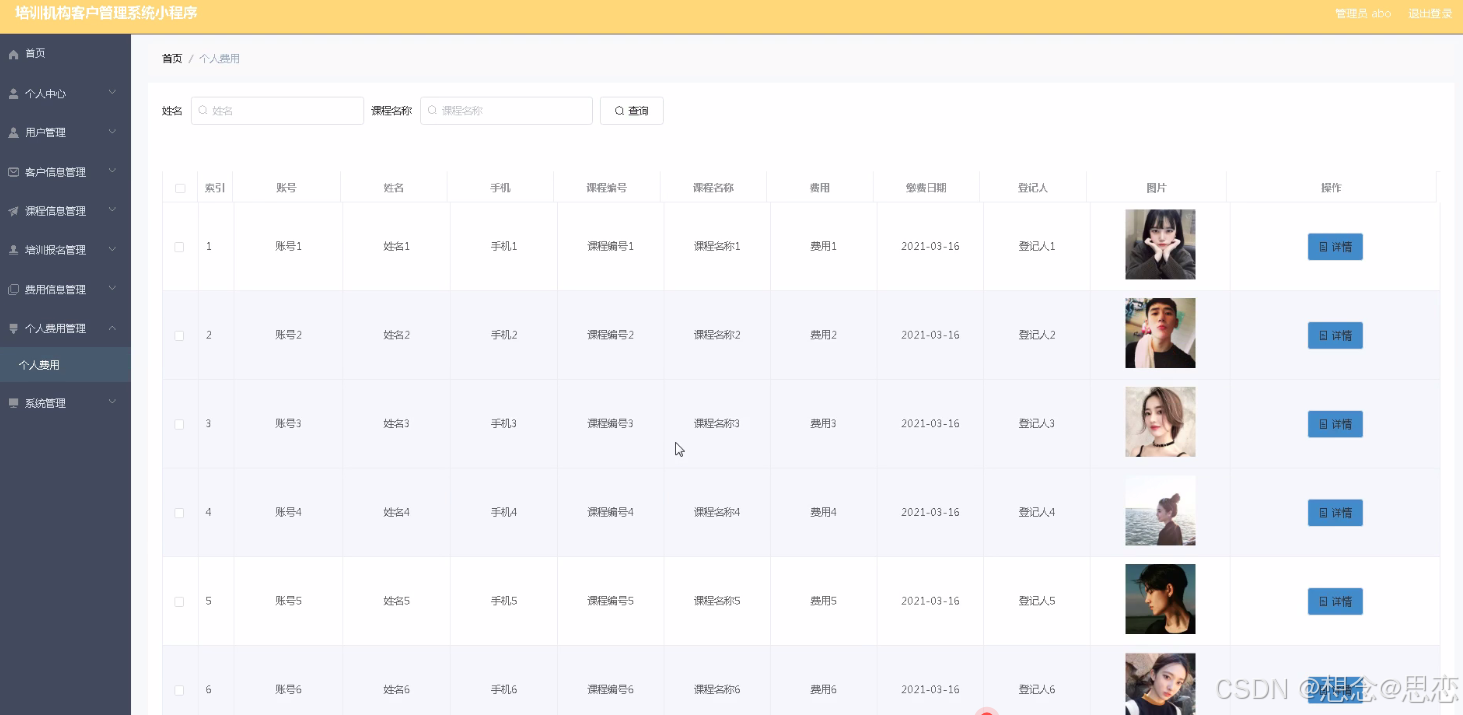Screen dimensions: 1463x715
Task: Tick the select-all checkbox in the table header
Action: 180,188
